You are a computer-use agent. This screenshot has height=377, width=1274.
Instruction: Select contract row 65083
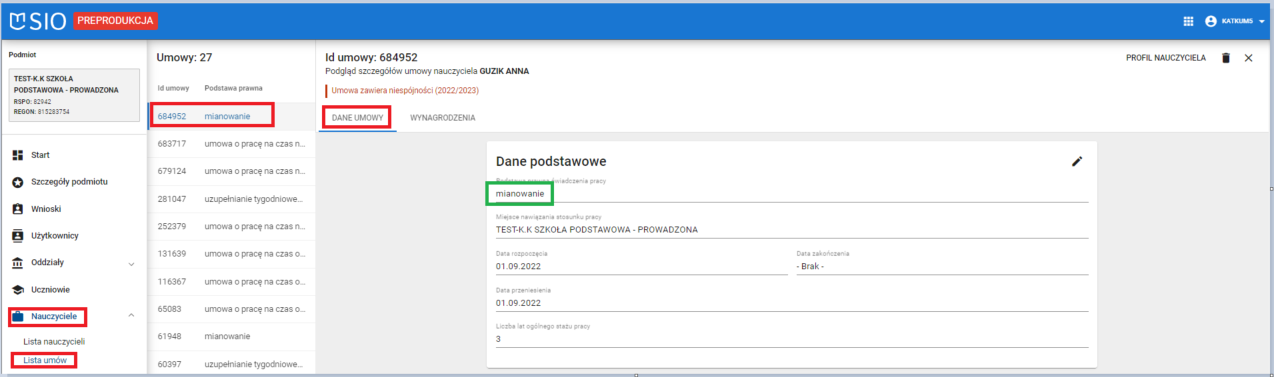pyautogui.click(x=231, y=309)
